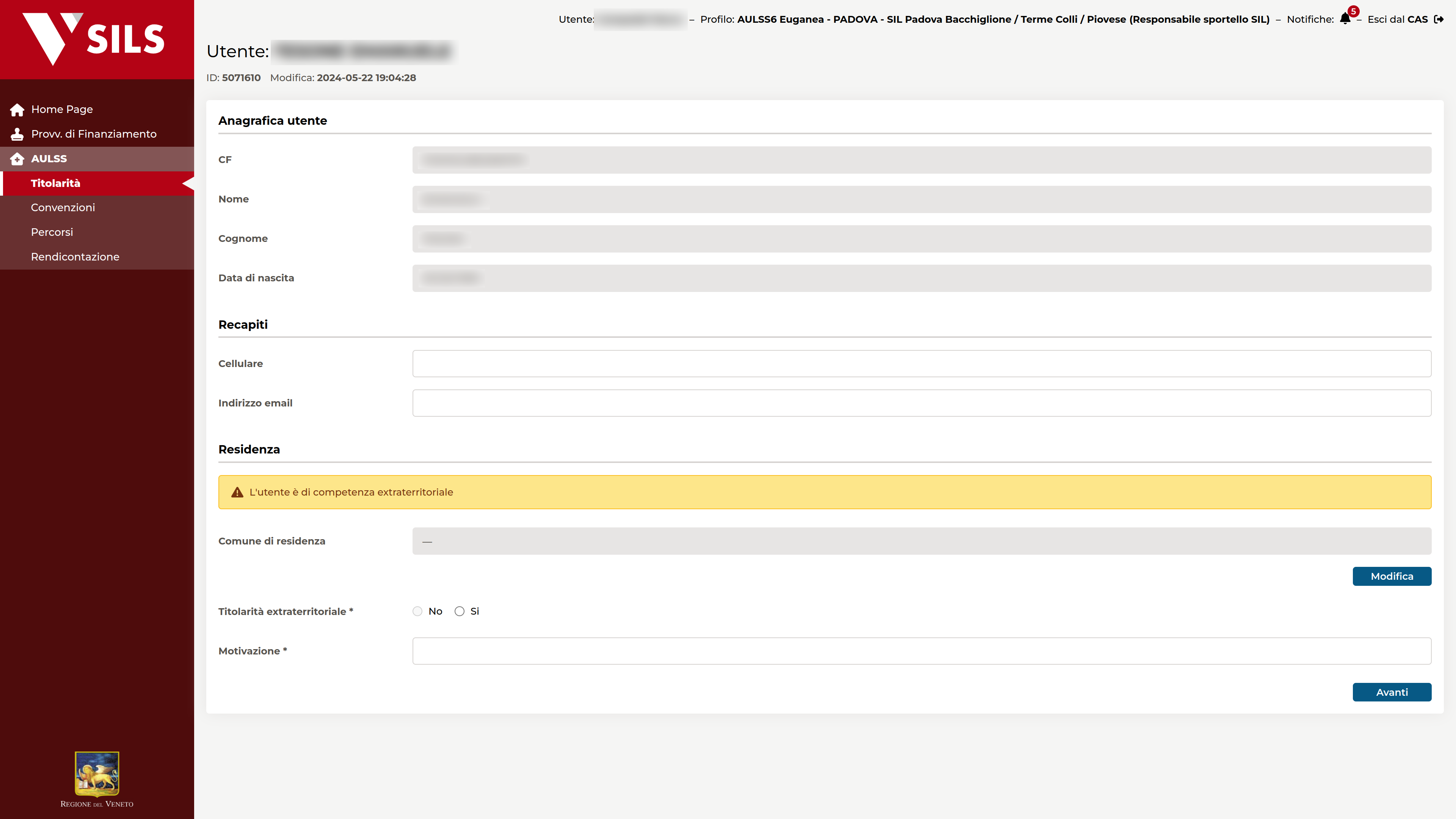Open Provv. di Finanziamento menu
Viewport: 1456px width, 819px height.
pyautogui.click(x=97, y=134)
